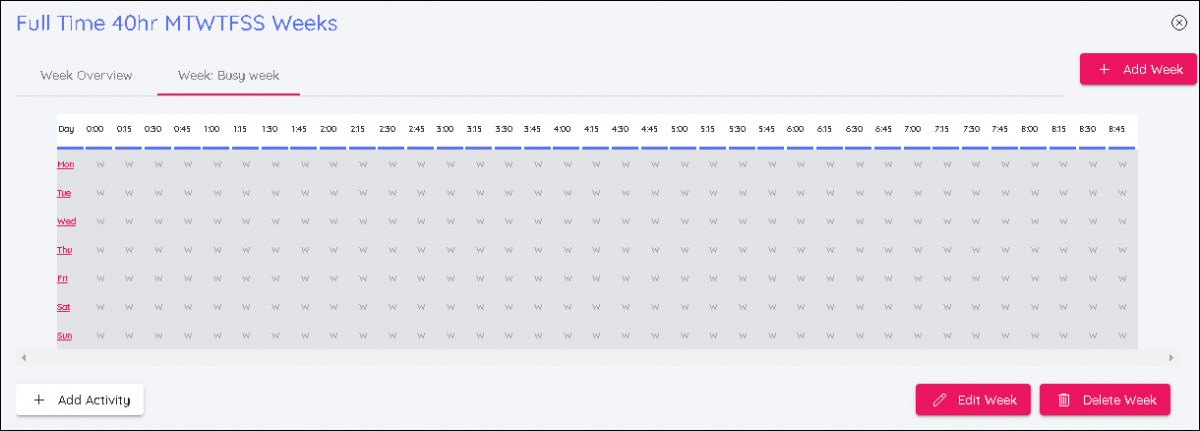Open the Wed day link
Screen dimensions: 1200x431
66,221
